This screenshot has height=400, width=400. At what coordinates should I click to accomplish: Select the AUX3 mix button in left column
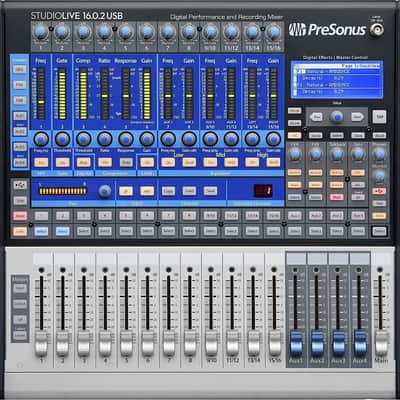point(20,147)
